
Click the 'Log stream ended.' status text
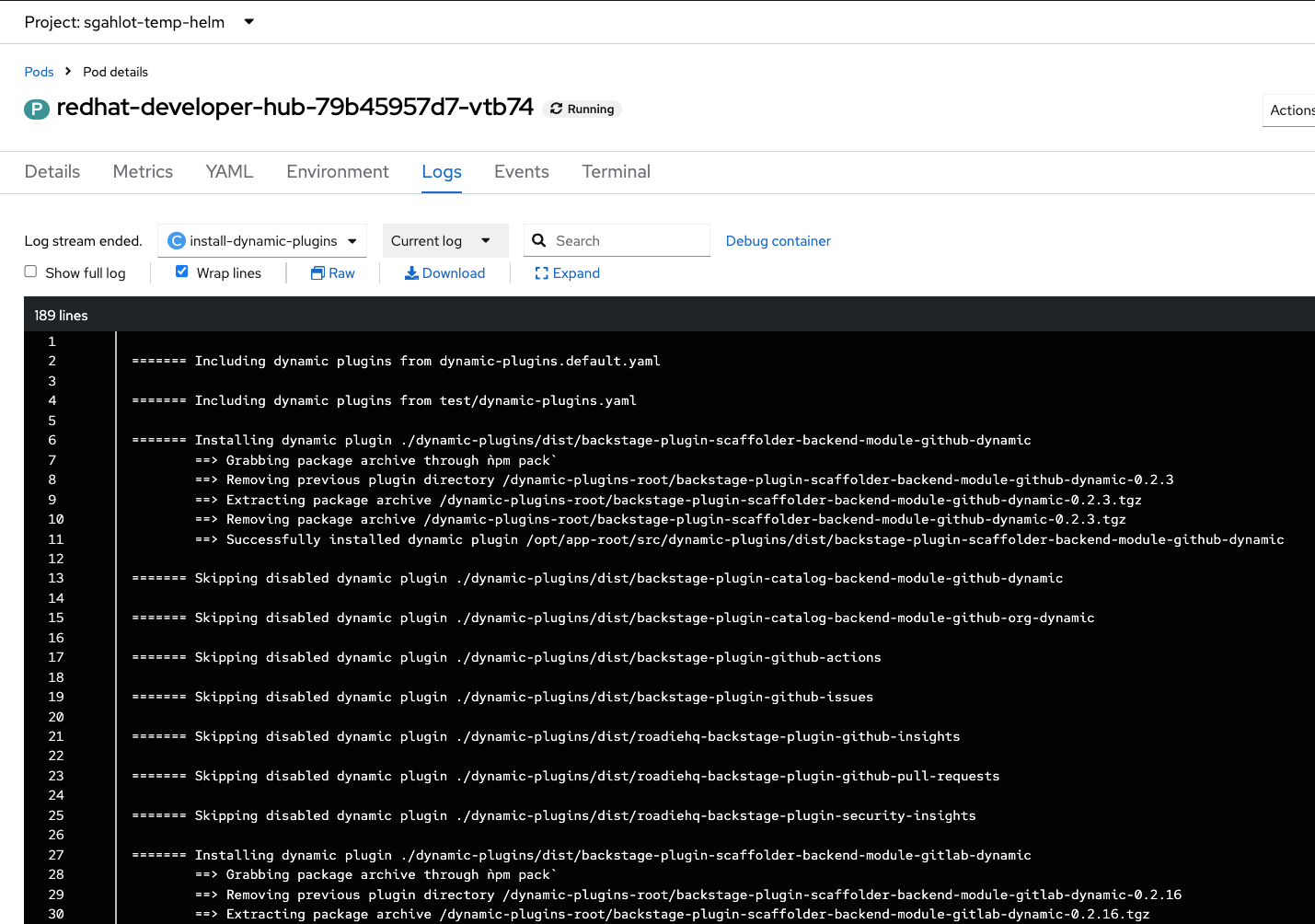tap(84, 241)
